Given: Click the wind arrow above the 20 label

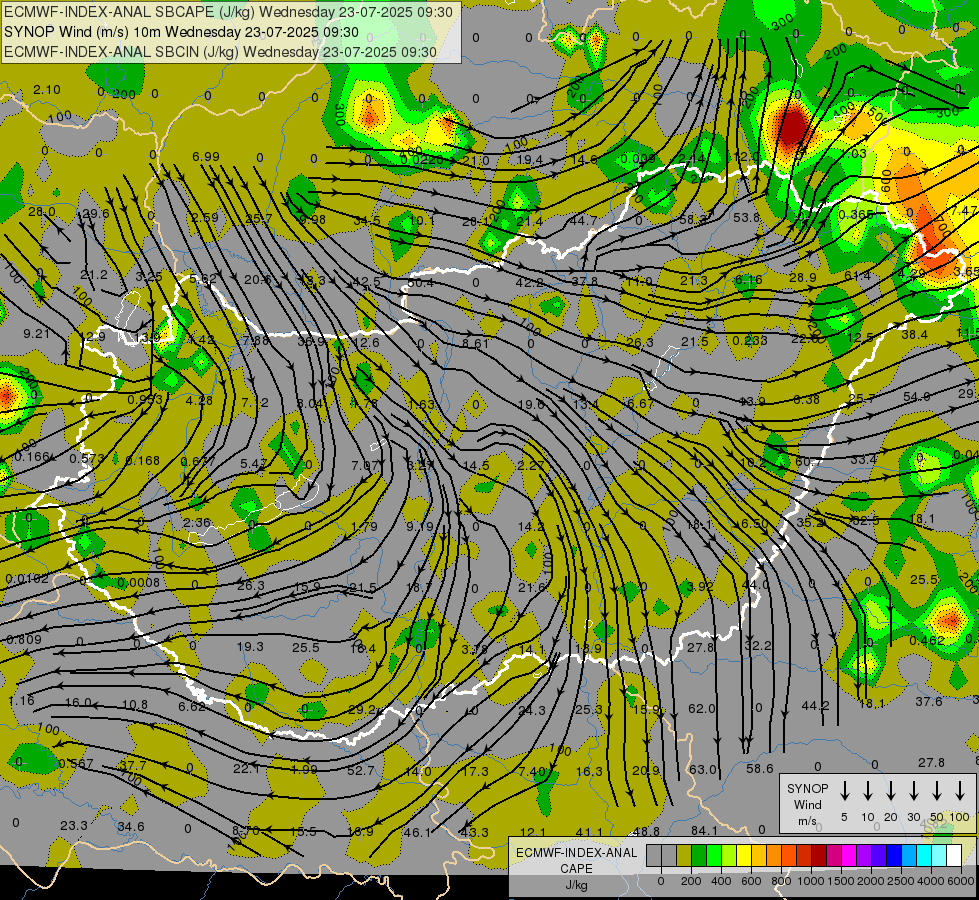Looking at the screenshot, I should pyautogui.click(x=890, y=791).
